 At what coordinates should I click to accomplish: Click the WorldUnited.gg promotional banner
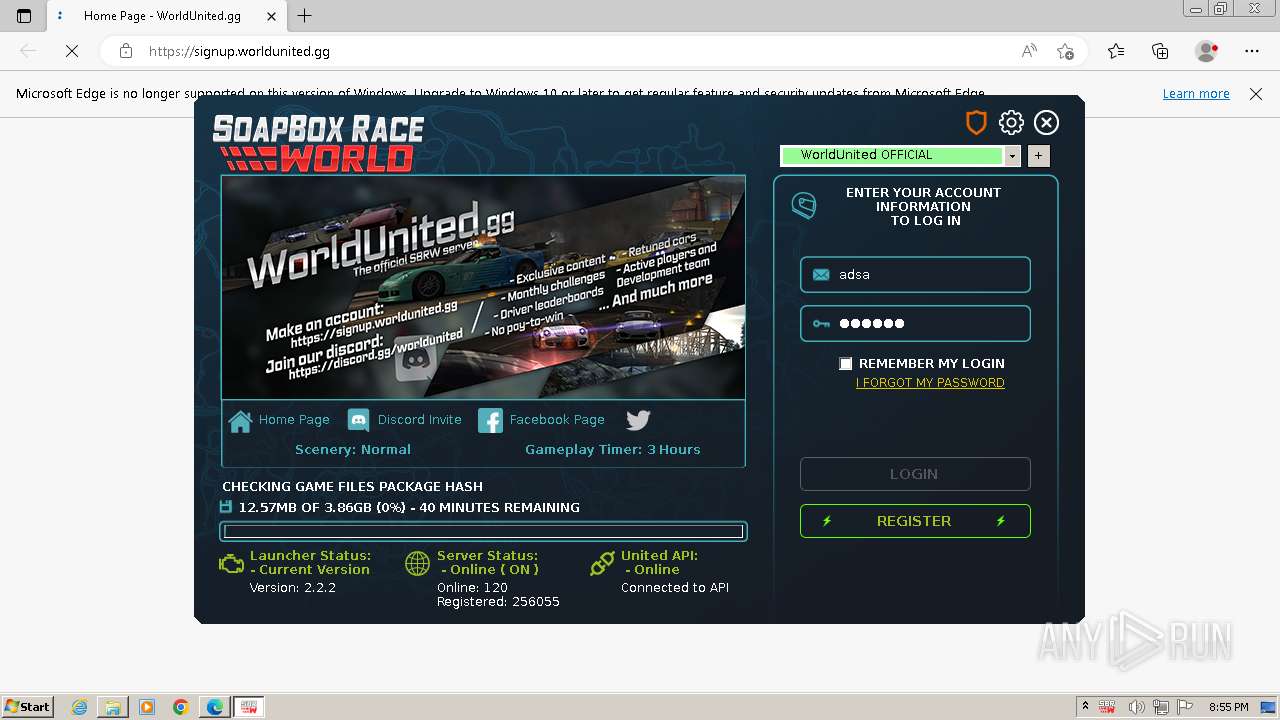[x=483, y=288]
